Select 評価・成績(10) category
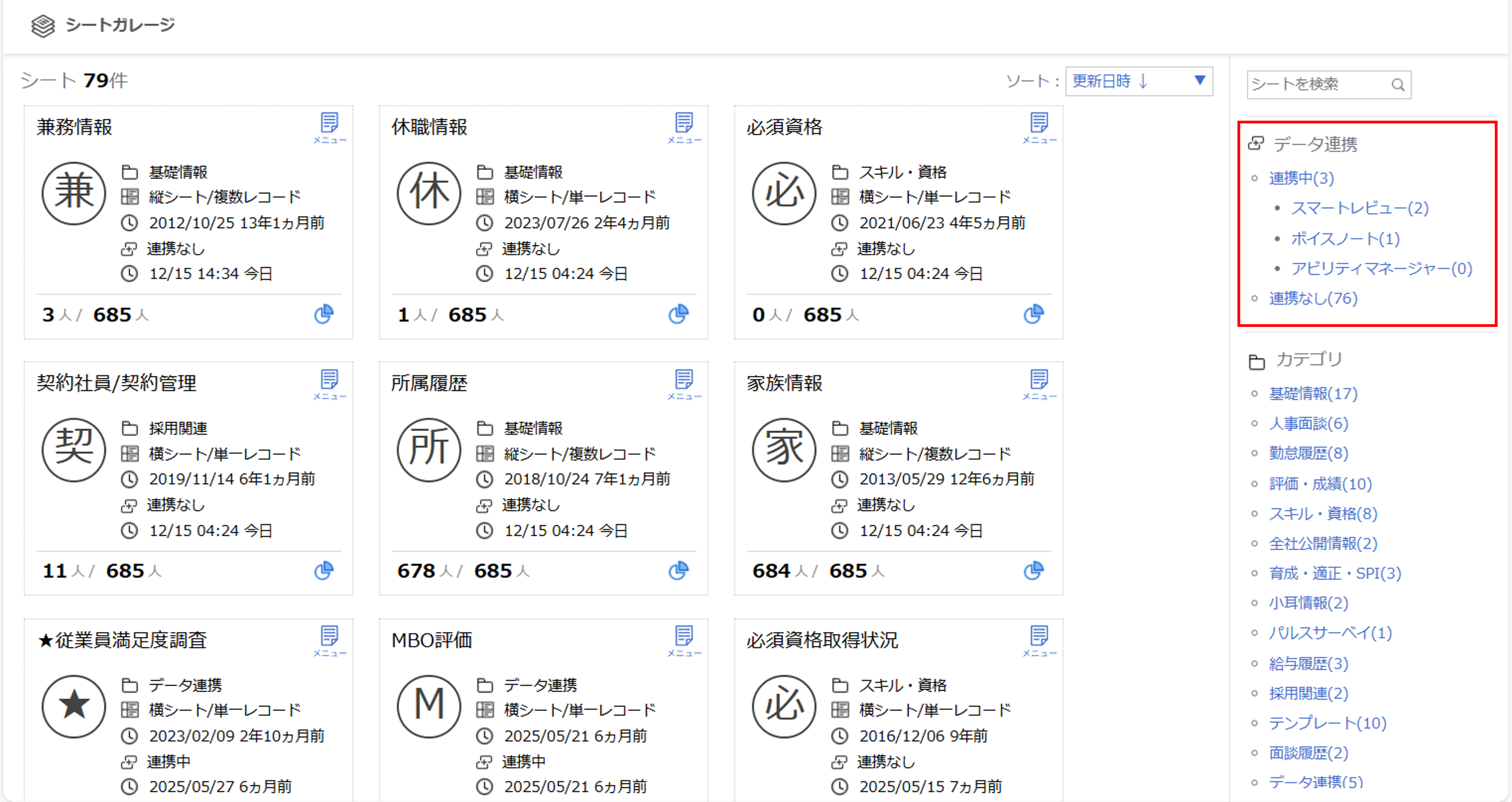Screen dimensions: 1512x802 [x=1320, y=484]
